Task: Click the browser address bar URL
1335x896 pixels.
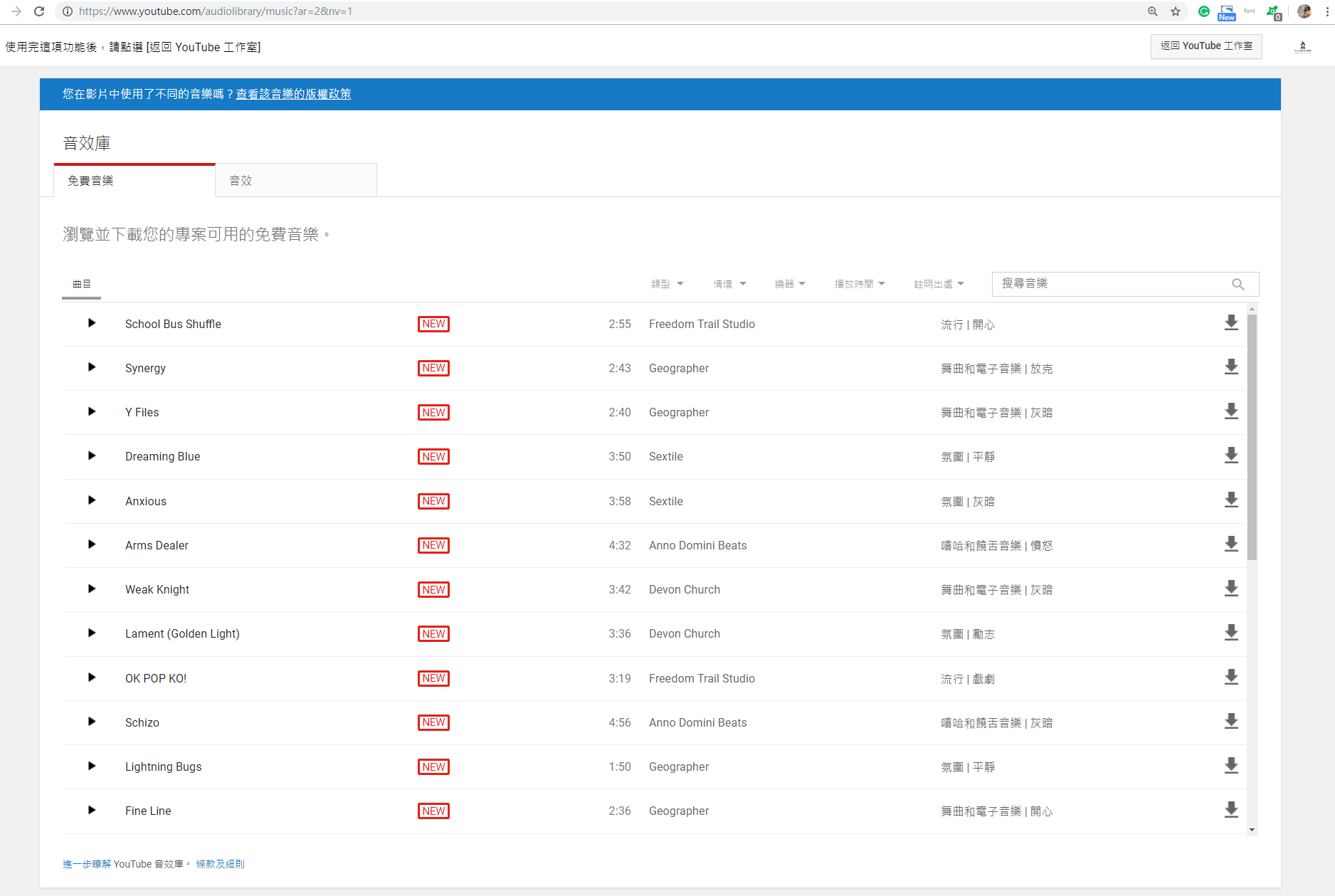Action: 216,11
